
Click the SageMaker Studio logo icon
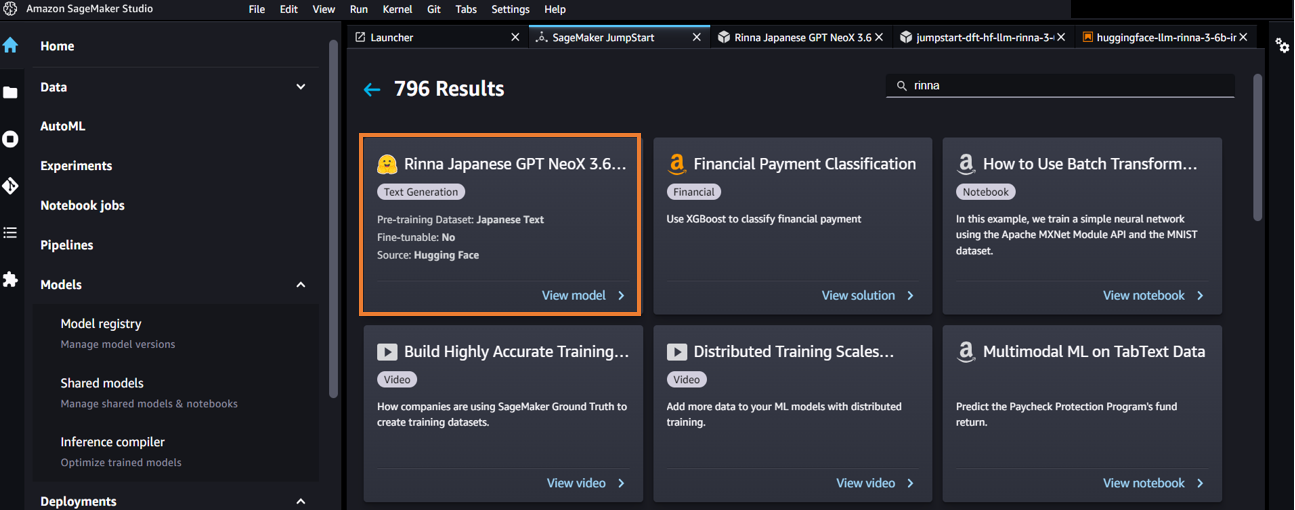[10, 9]
